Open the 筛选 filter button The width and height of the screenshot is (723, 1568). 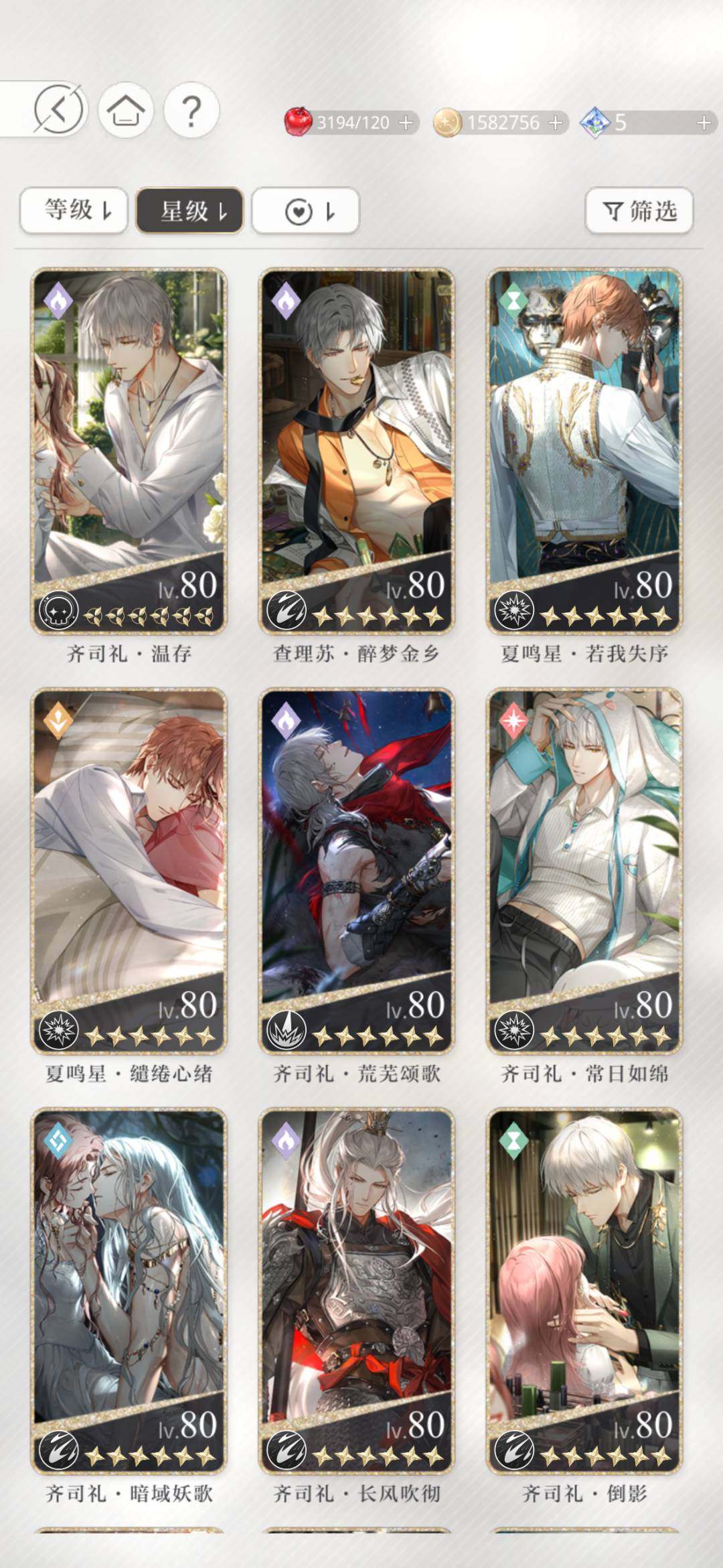pos(639,211)
